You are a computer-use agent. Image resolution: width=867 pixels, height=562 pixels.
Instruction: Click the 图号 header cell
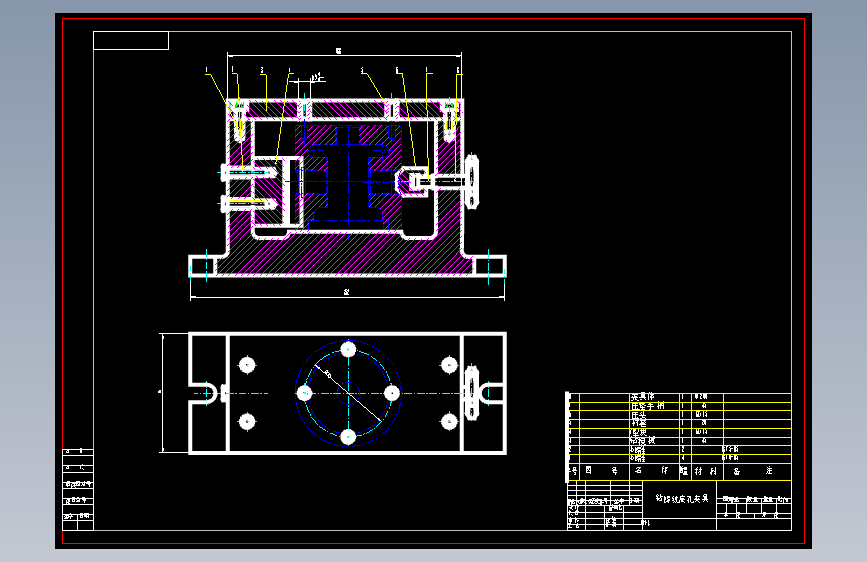pos(604,471)
